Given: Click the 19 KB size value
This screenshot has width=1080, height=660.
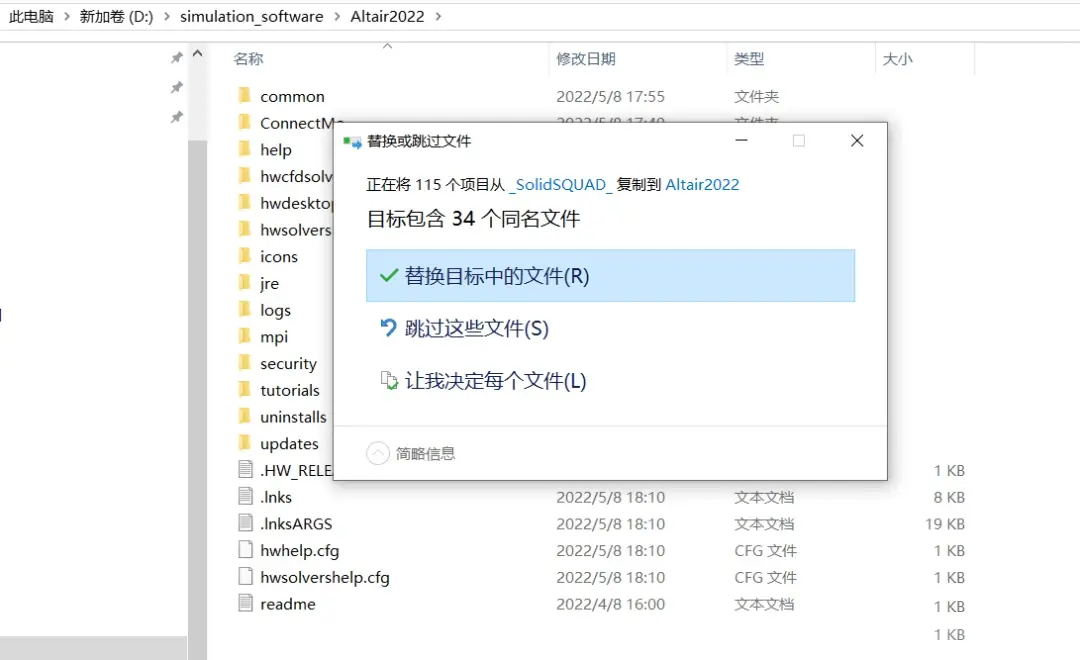Looking at the screenshot, I should [x=945, y=524].
